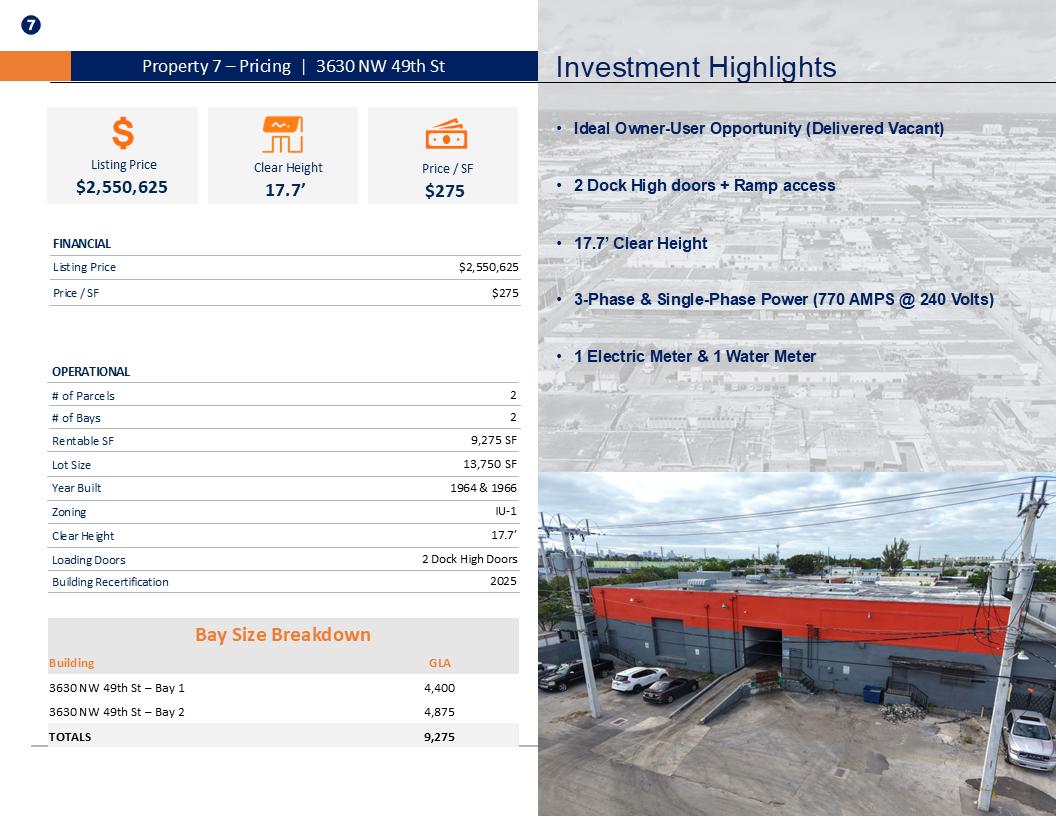
Task: Select the Property 7 – Pricing header bar
Action: 304,66
